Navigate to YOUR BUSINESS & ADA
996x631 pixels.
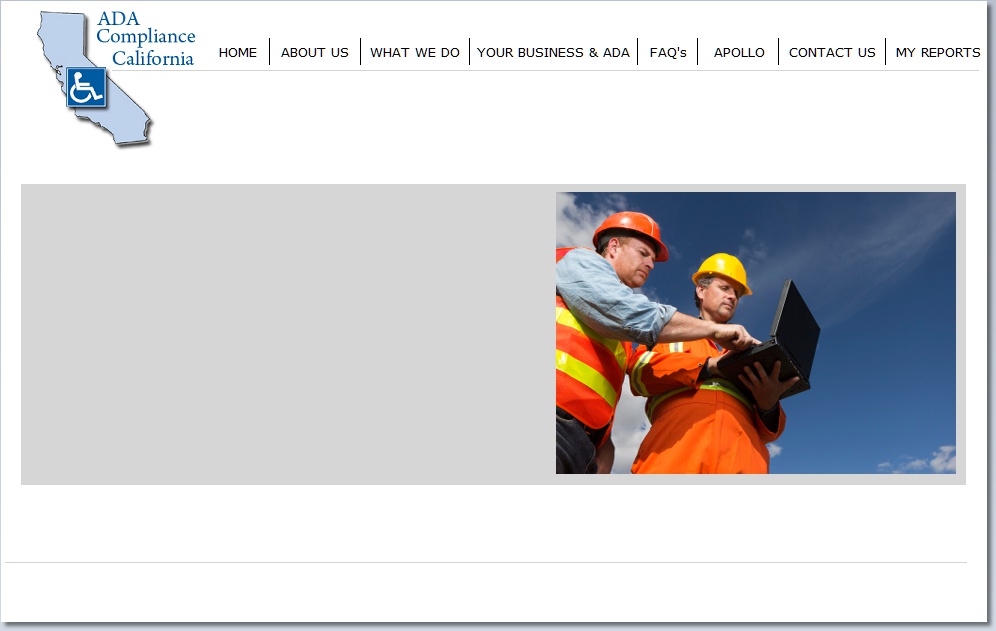point(553,53)
